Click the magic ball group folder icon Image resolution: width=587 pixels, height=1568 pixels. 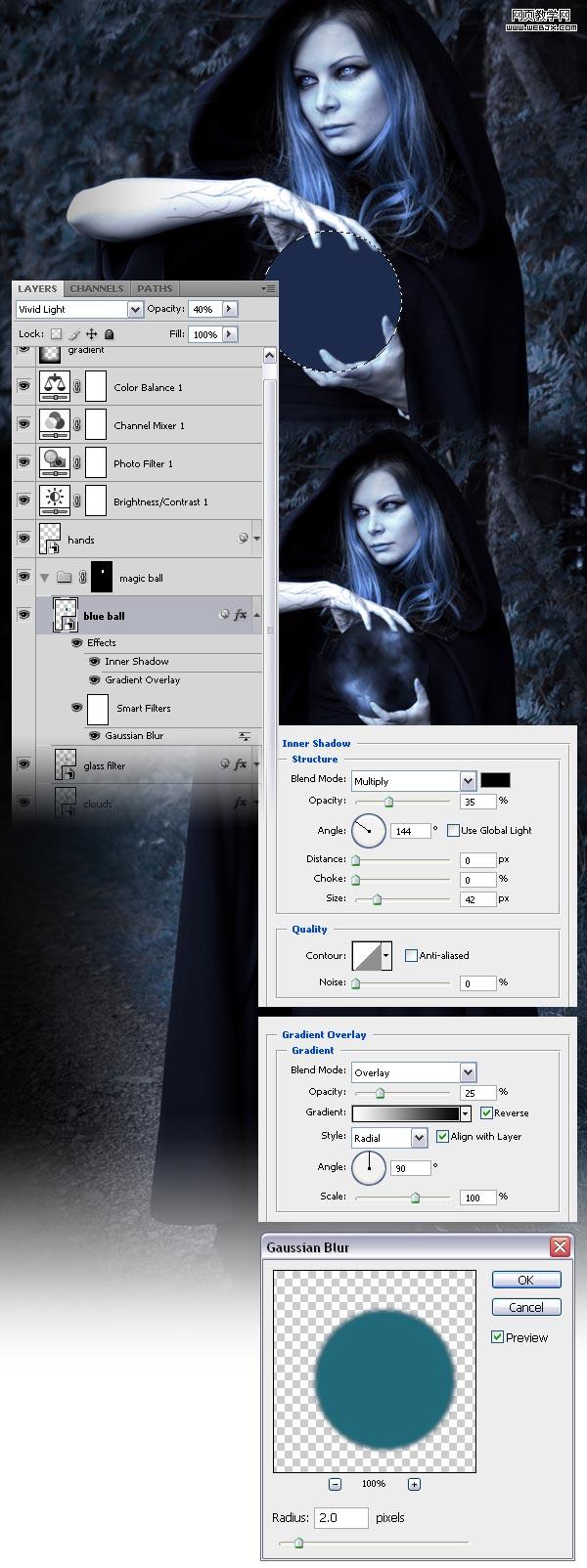[64, 578]
